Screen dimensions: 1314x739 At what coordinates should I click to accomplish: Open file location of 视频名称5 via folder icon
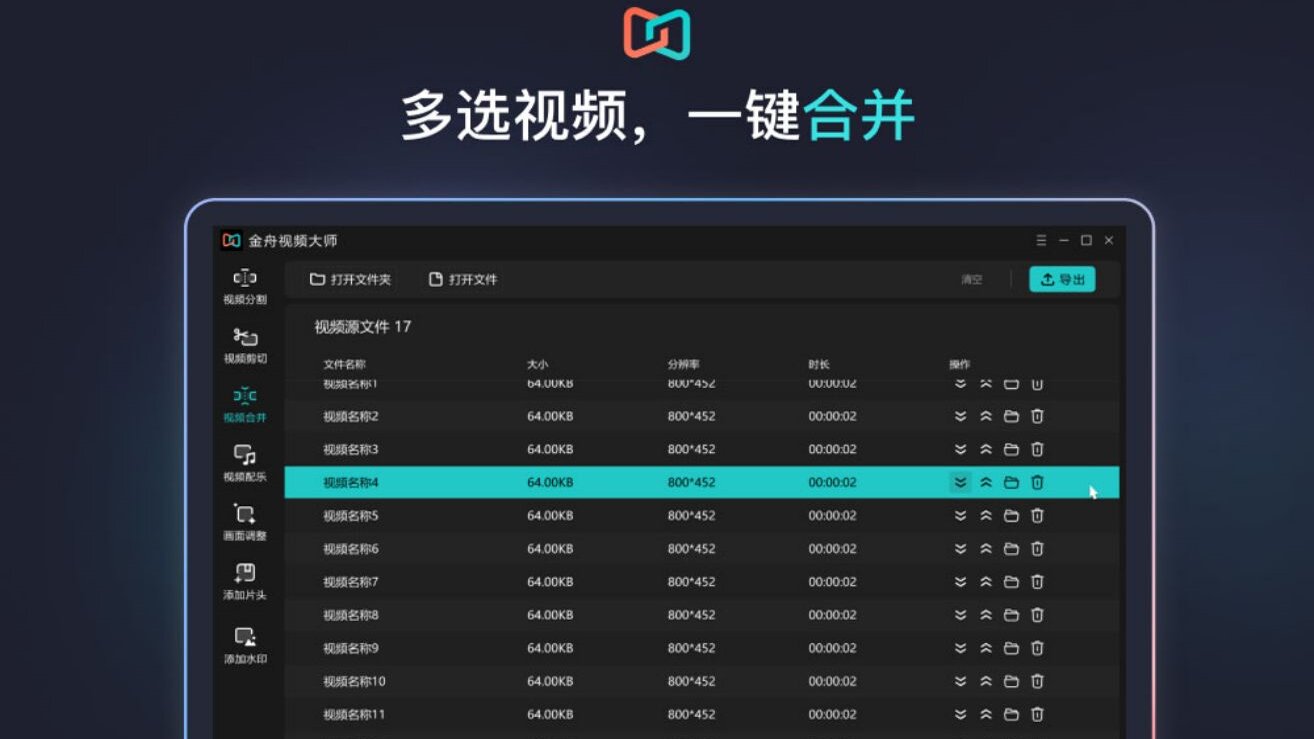pos(1010,515)
